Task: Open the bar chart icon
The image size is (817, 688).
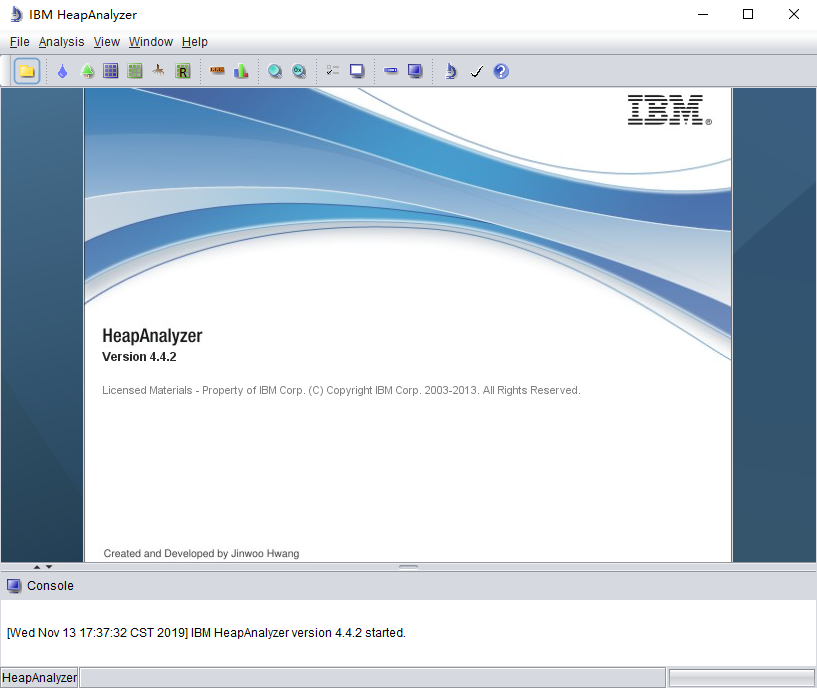Action: point(241,71)
